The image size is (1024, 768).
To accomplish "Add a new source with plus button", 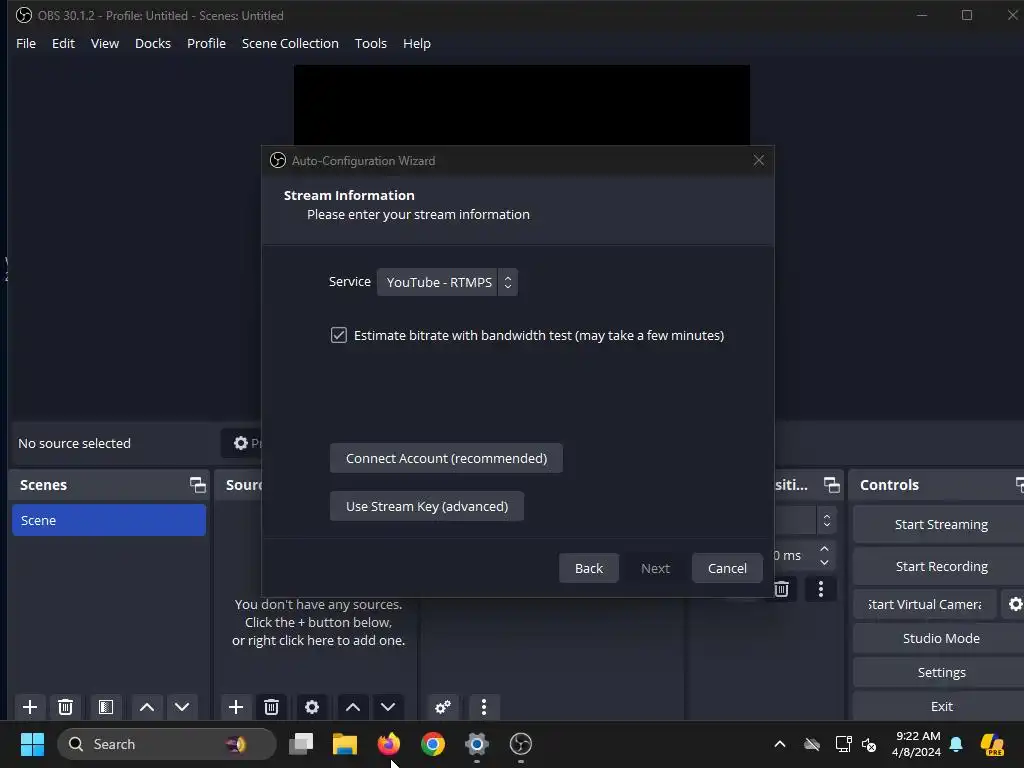I will click(x=236, y=707).
